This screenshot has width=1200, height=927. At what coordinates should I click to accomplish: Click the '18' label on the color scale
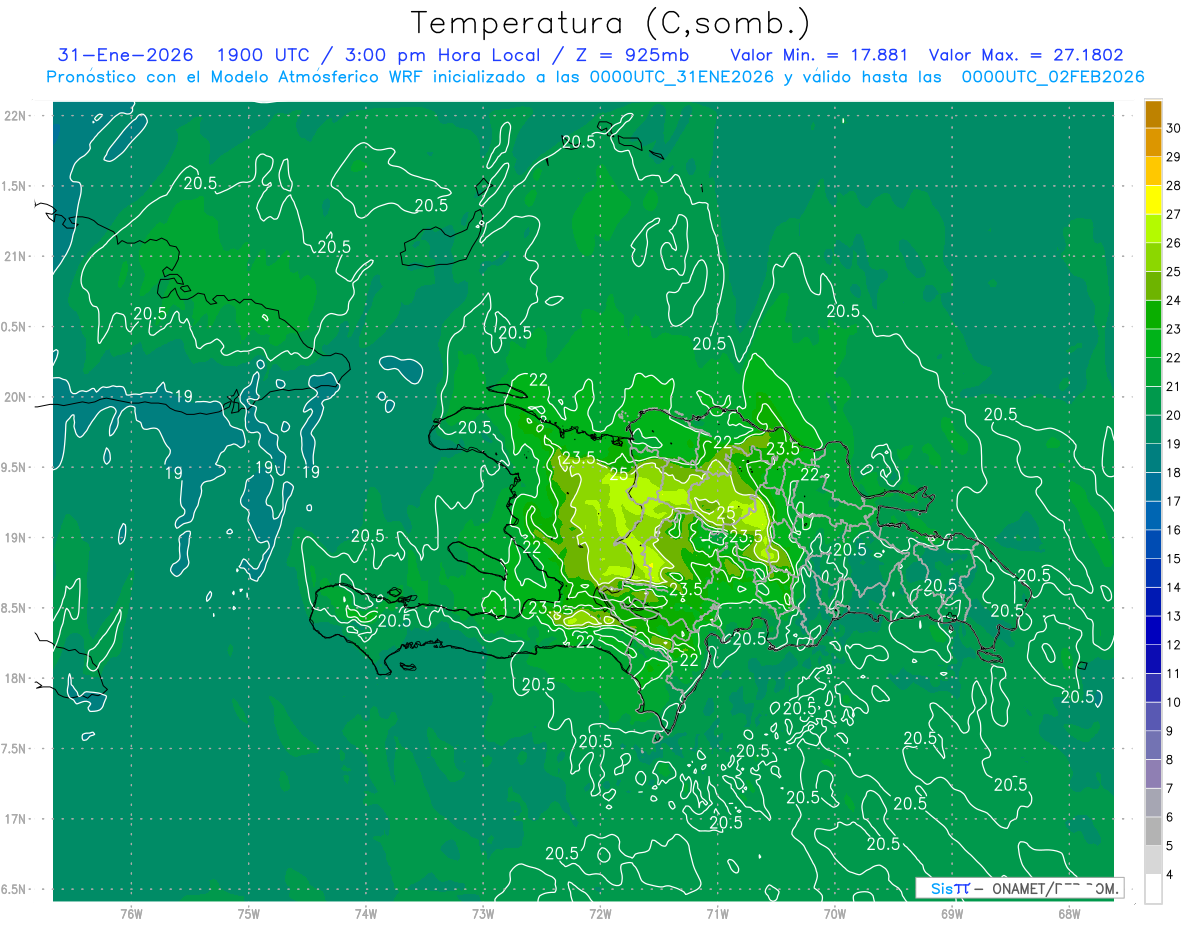(x=1173, y=473)
